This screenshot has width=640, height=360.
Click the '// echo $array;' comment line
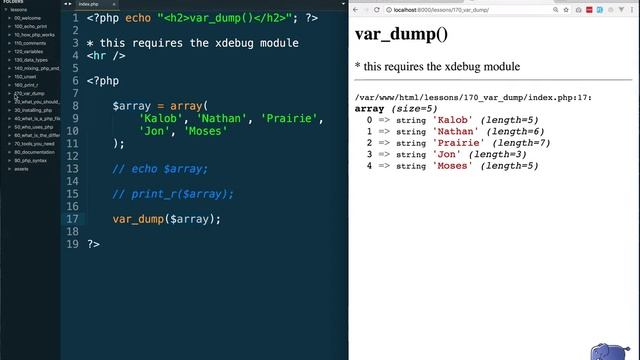[x=160, y=169]
